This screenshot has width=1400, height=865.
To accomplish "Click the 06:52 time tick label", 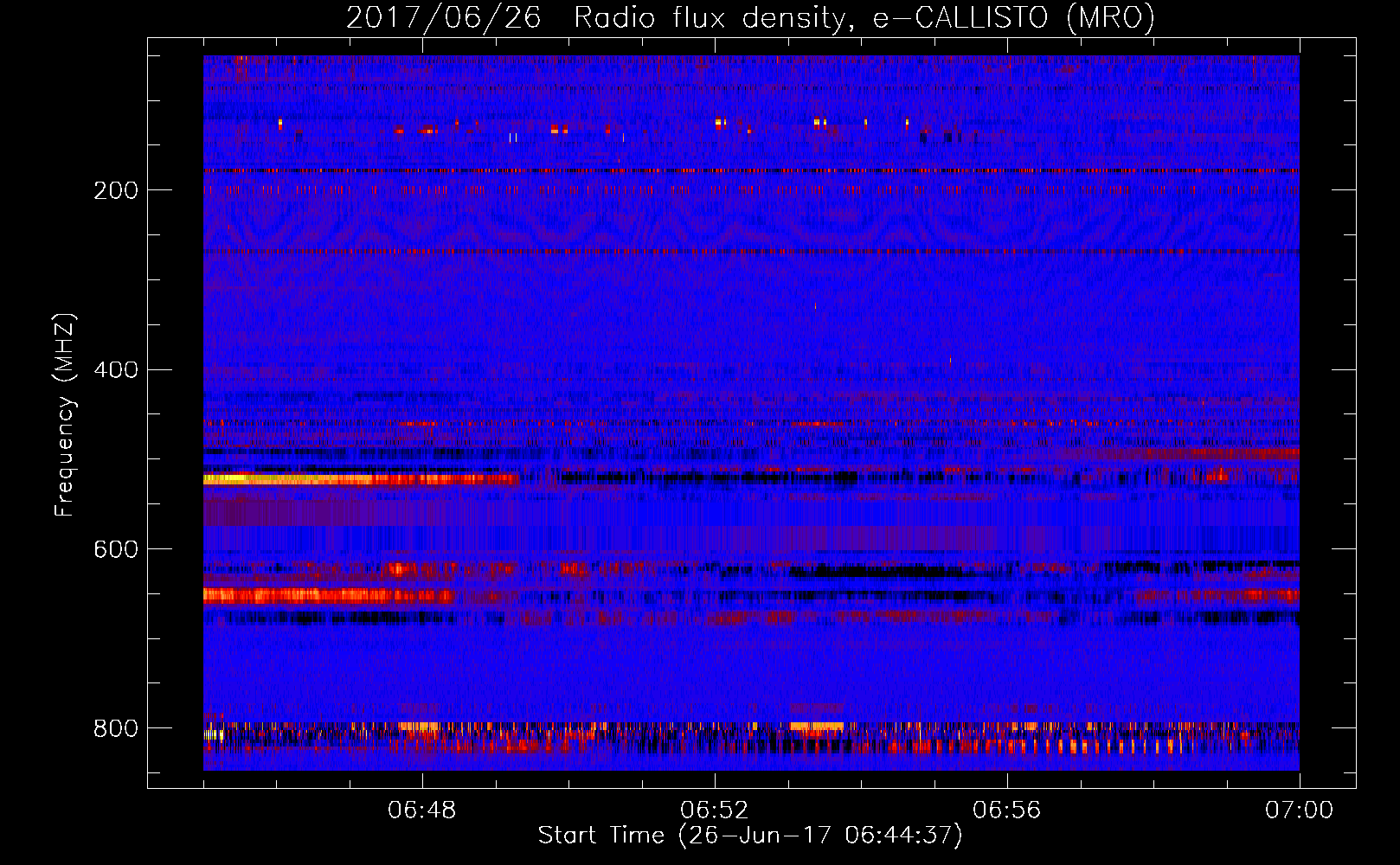I will (715, 811).
